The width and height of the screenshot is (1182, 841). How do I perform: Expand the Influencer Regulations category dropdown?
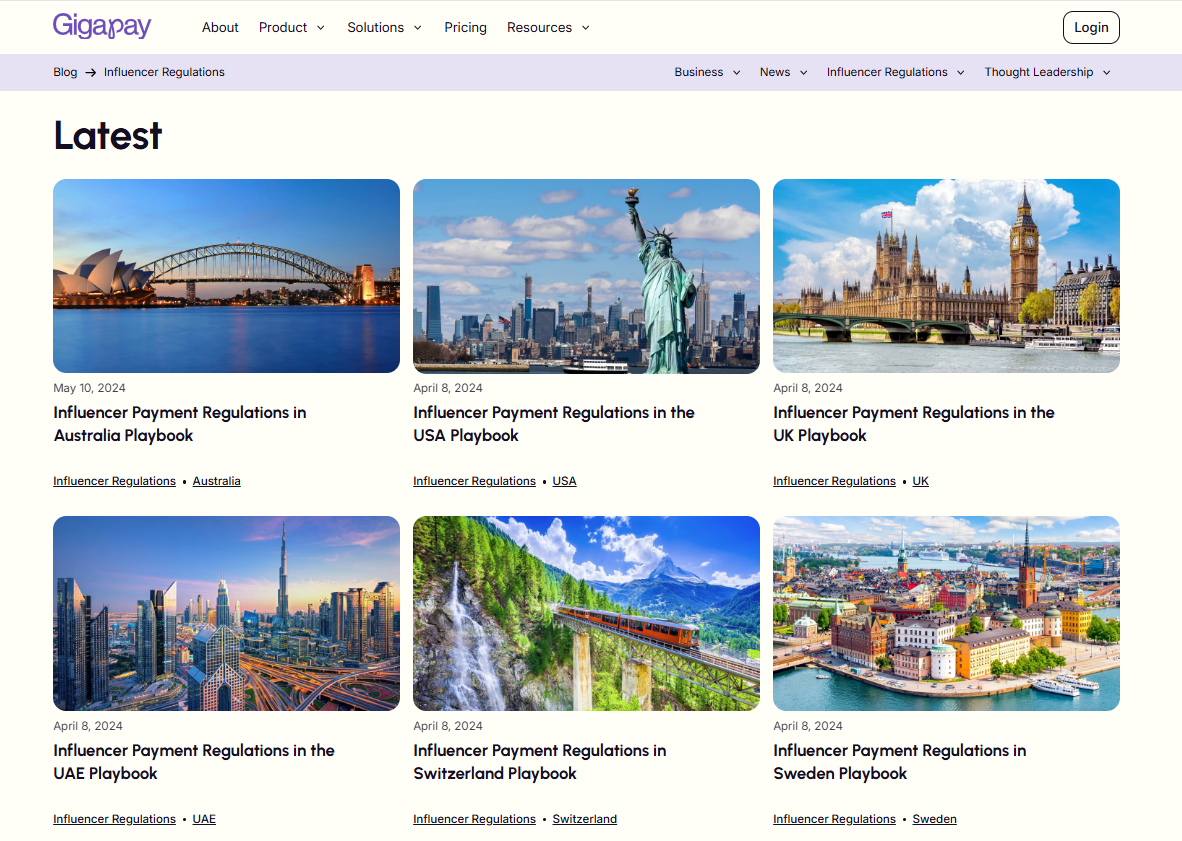point(896,72)
